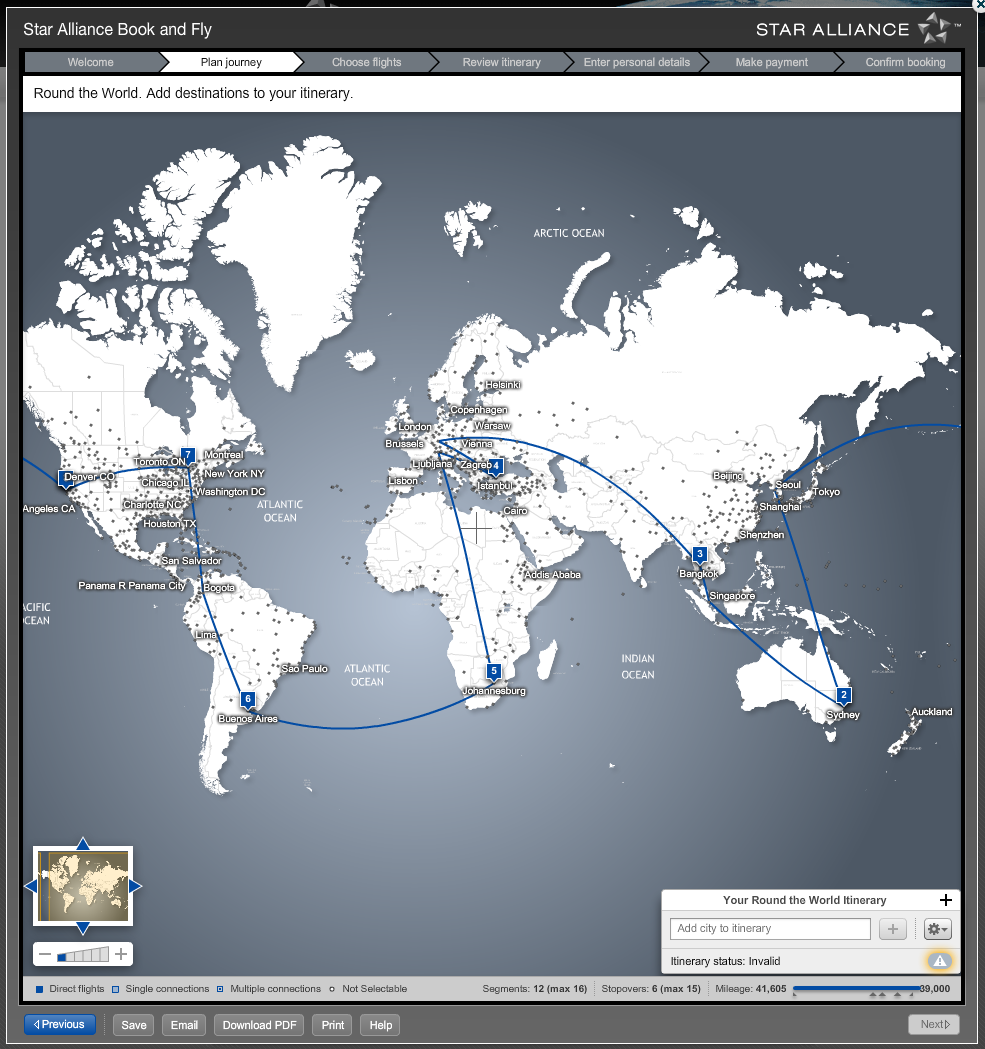Click the Download PDF button
The image size is (985, 1049).
pos(258,1024)
